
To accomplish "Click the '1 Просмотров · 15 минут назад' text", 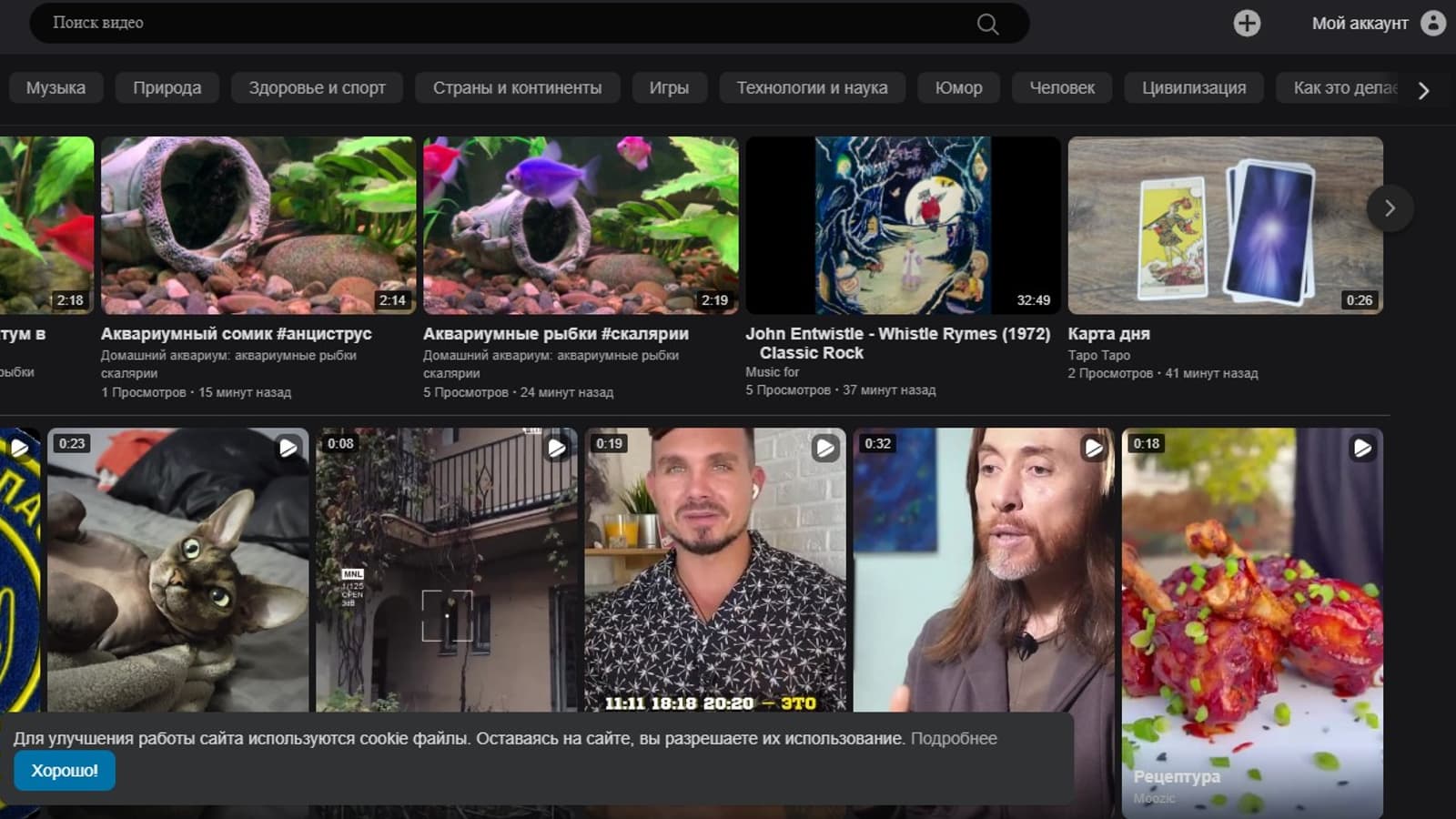I will pos(197,392).
